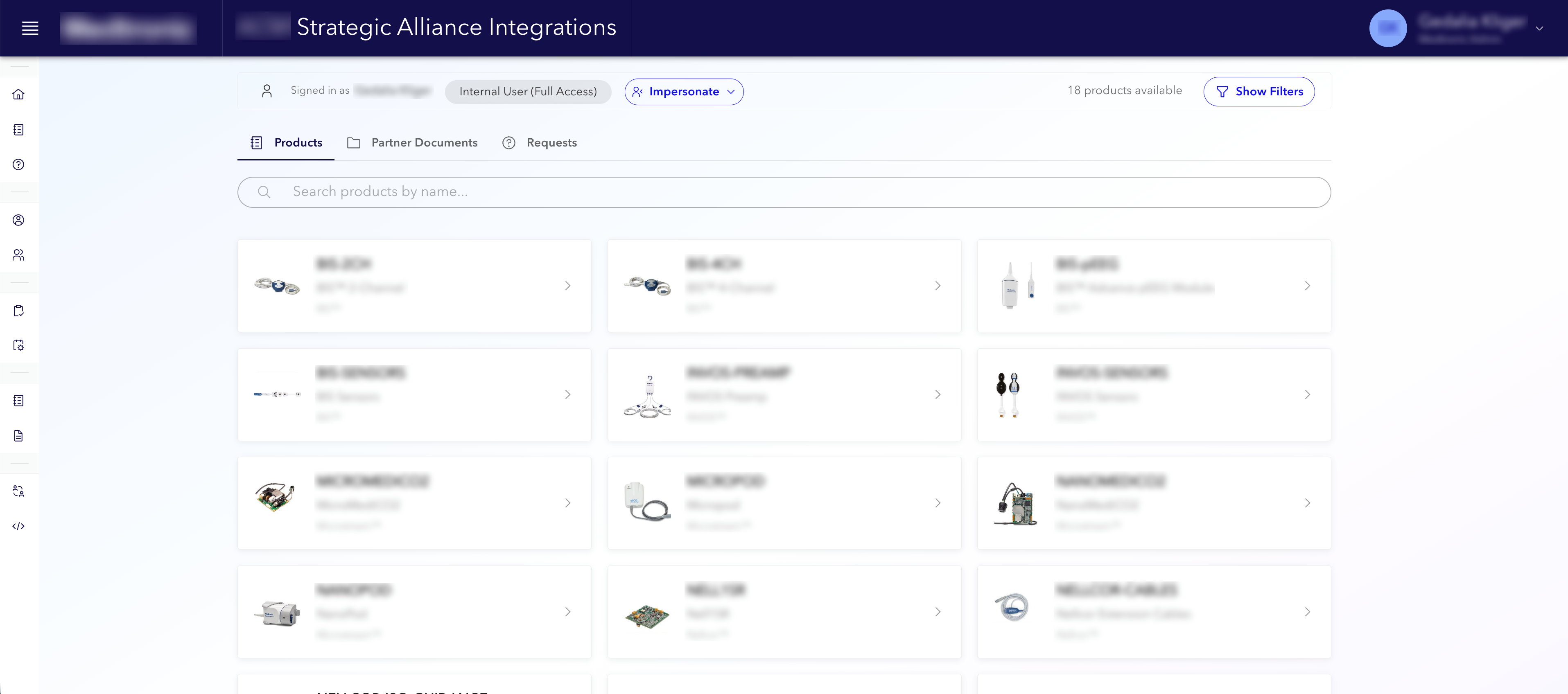Select the clipboard checkmark icon
The image size is (1568, 694).
tap(18, 310)
